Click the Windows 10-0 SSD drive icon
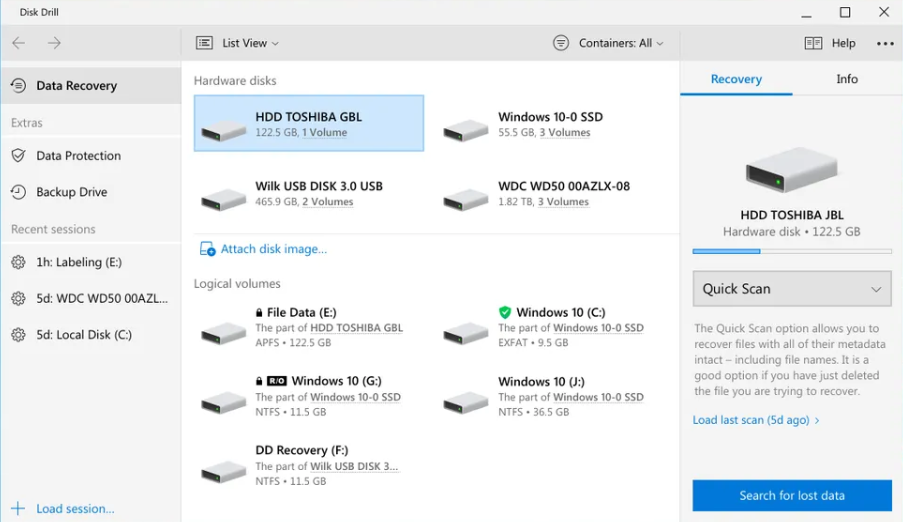The width and height of the screenshot is (903, 522). [466, 129]
